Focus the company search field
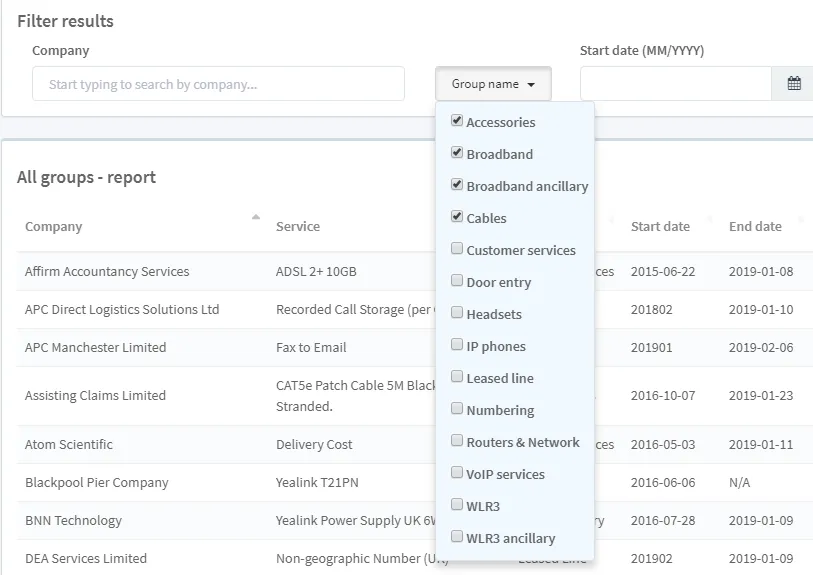Image resolution: width=813 pixels, height=575 pixels. [x=218, y=84]
